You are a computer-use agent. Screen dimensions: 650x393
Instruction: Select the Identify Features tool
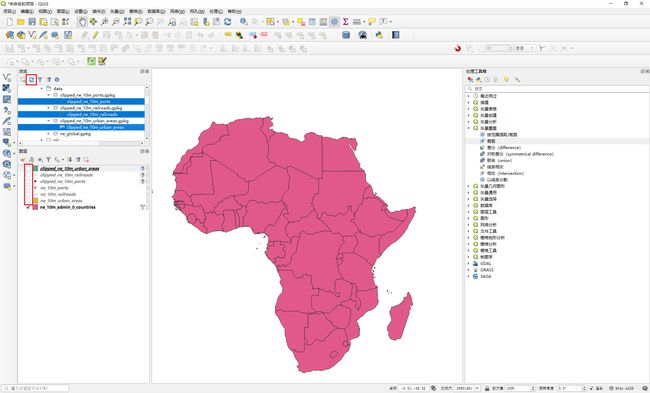[244, 22]
